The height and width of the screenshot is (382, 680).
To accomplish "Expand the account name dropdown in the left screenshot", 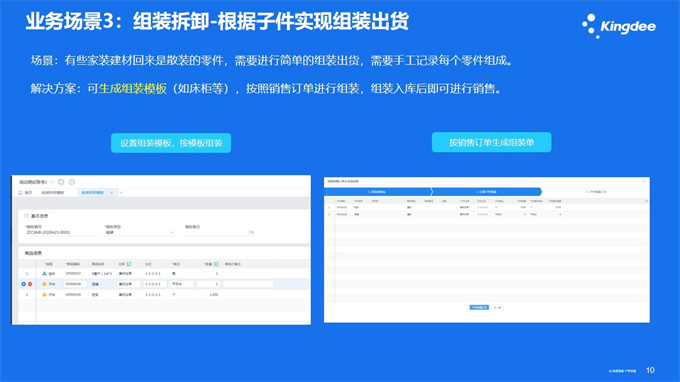I will pyautogui.click(x=51, y=182).
